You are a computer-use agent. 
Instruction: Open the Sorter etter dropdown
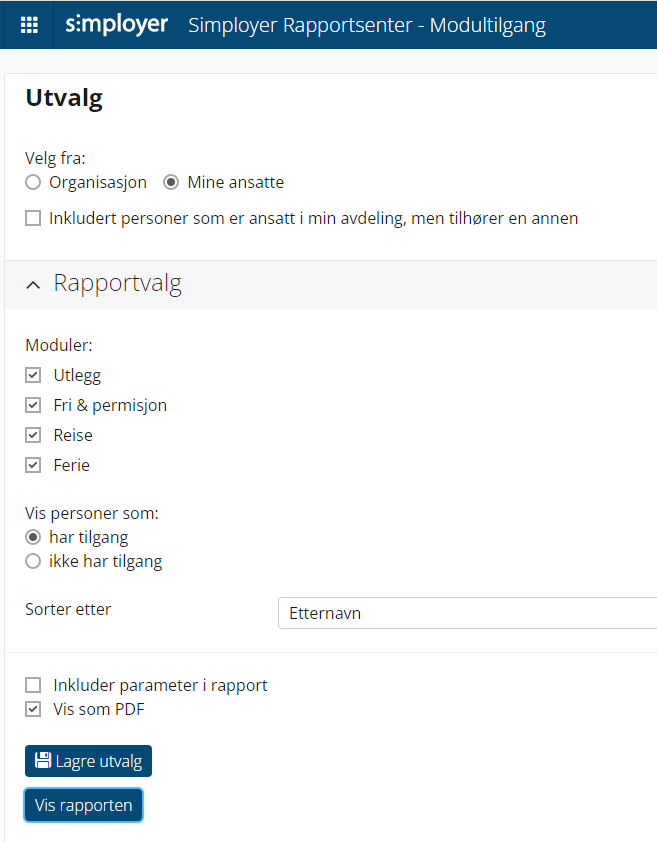coord(466,613)
